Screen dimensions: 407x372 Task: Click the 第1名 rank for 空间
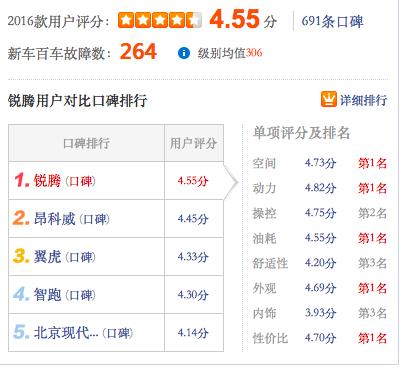coord(372,163)
